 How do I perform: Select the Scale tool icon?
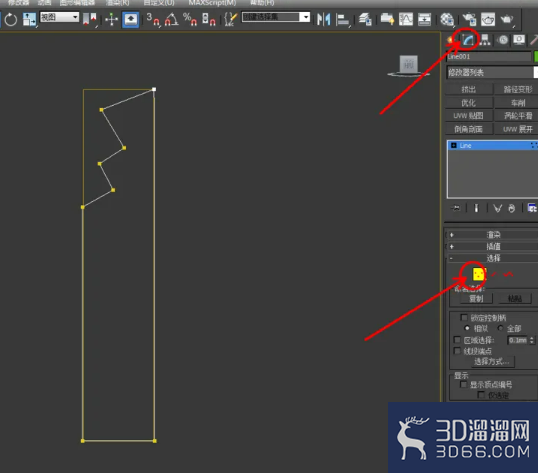29,19
